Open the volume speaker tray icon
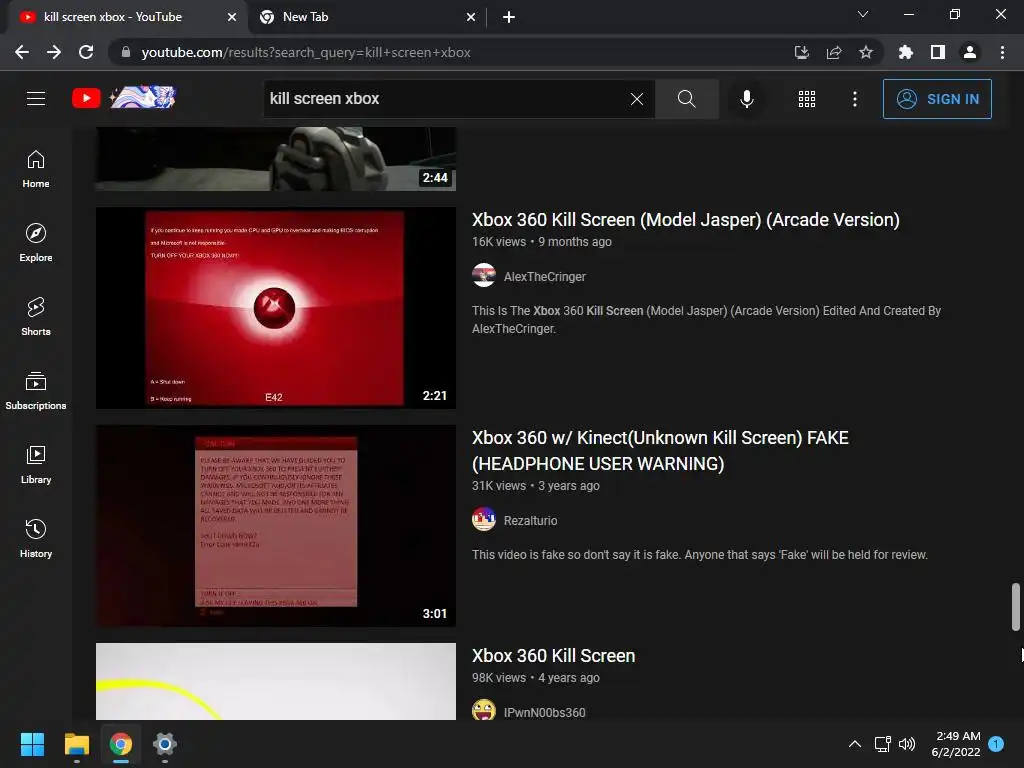This screenshot has height=768, width=1024. pos(906,744)
